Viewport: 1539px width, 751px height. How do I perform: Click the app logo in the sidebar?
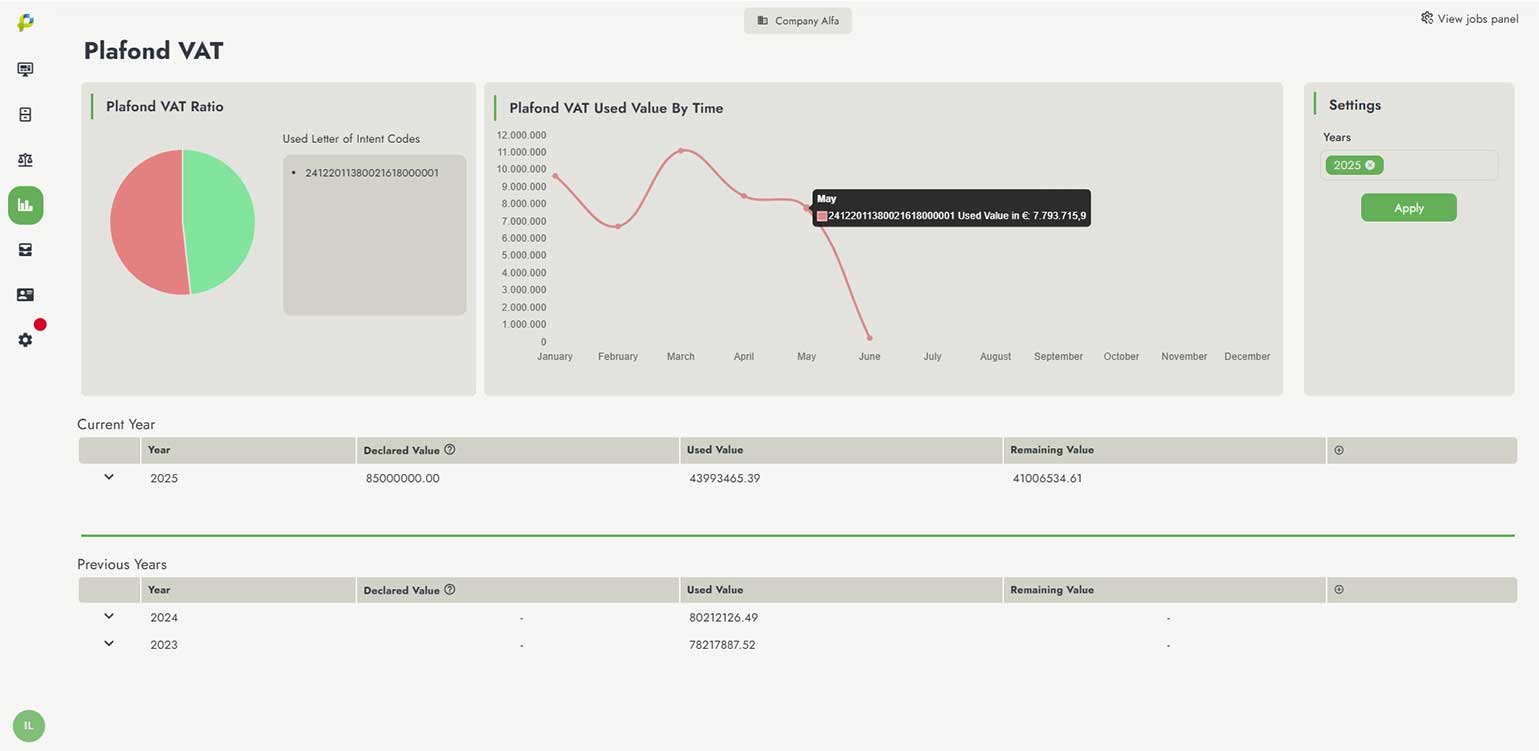26,22
